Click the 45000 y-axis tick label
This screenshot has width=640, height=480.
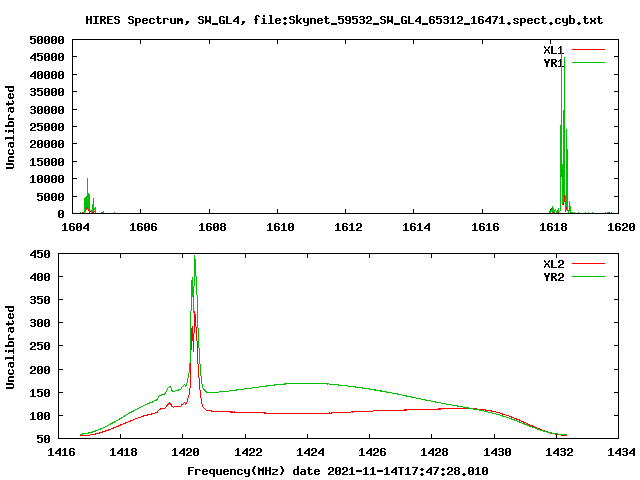[x=47, y=57]
